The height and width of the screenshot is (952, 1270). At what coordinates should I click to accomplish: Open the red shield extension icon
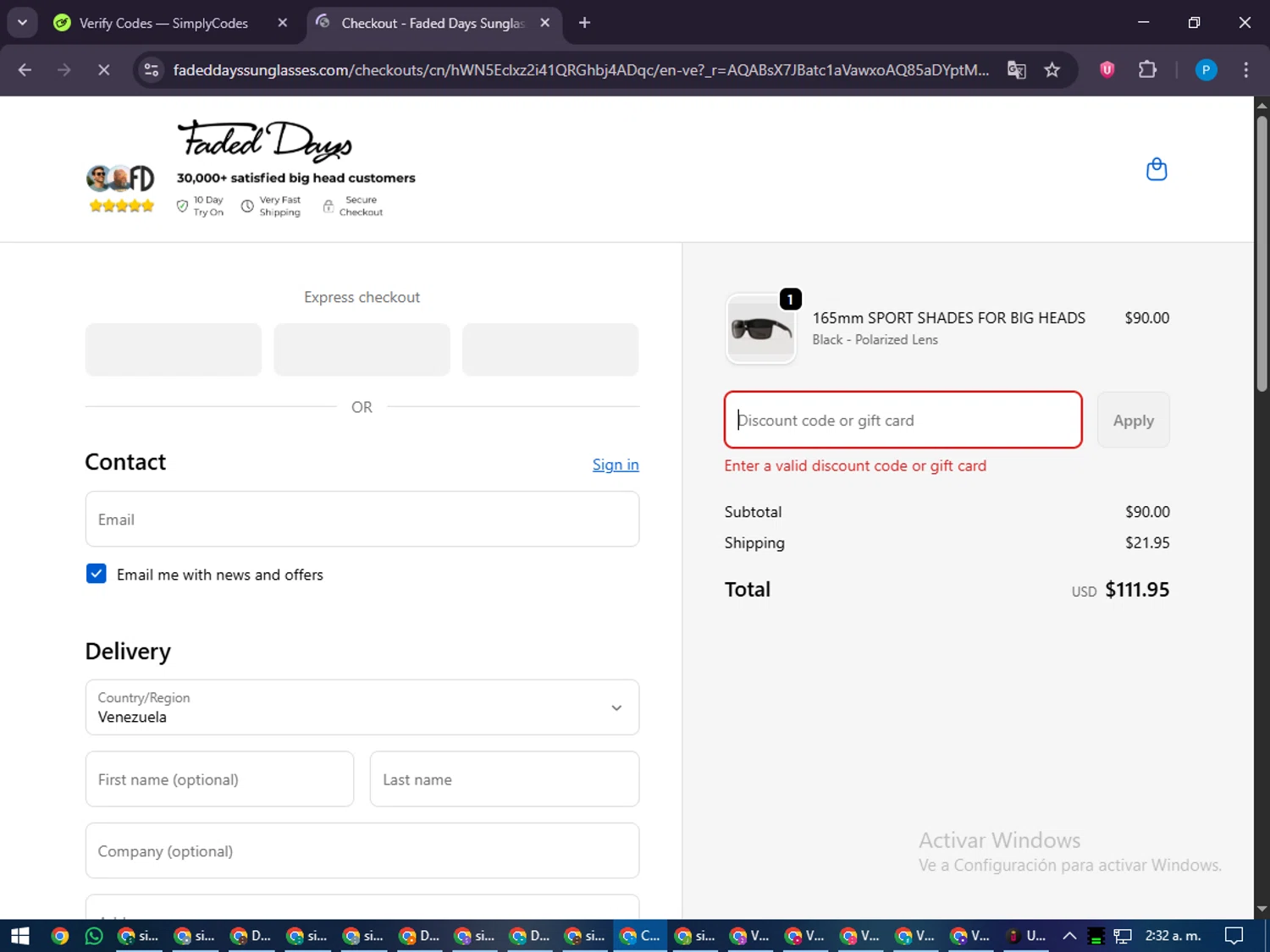pyautogui.click(x=1107, y=70)
